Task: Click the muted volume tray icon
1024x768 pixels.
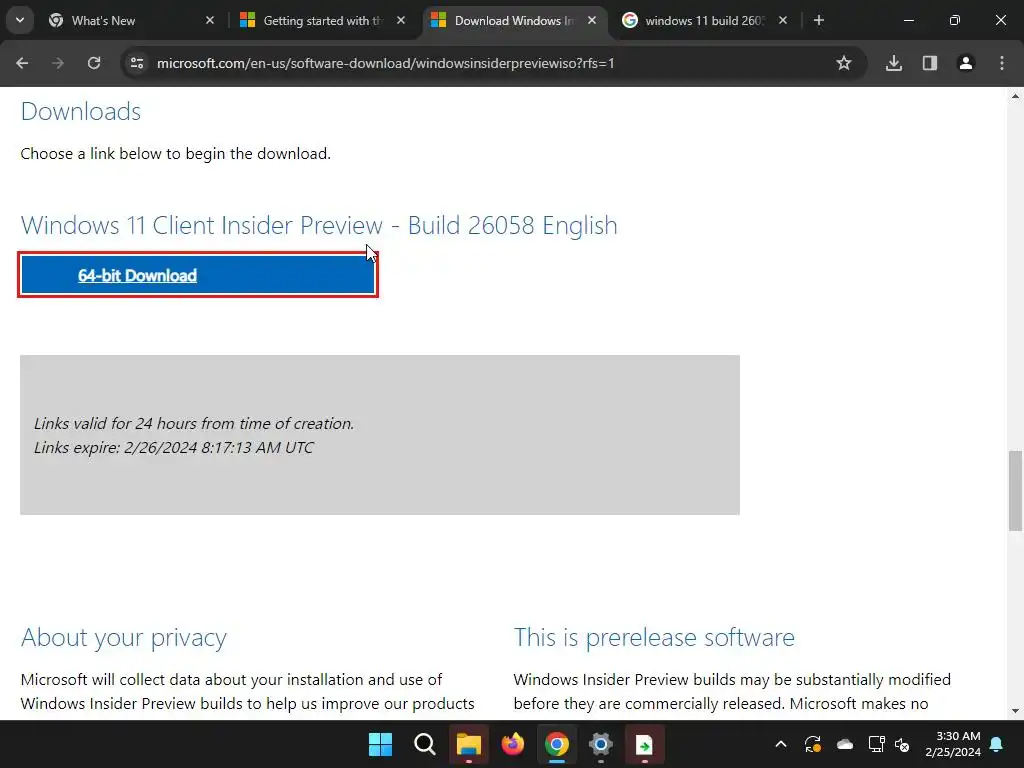Action: (902, 744)
